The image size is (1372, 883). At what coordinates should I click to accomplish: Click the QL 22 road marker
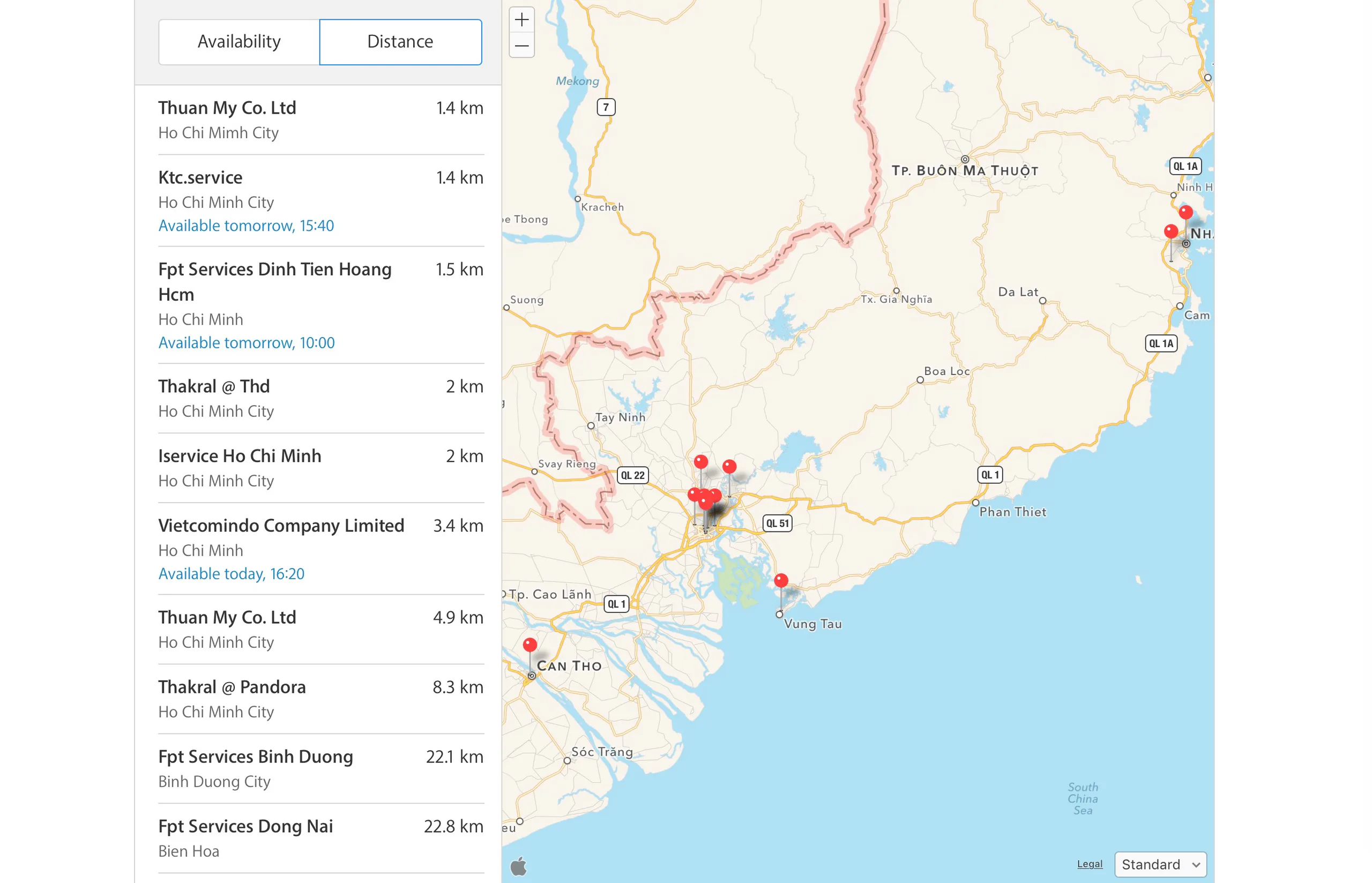632,475
